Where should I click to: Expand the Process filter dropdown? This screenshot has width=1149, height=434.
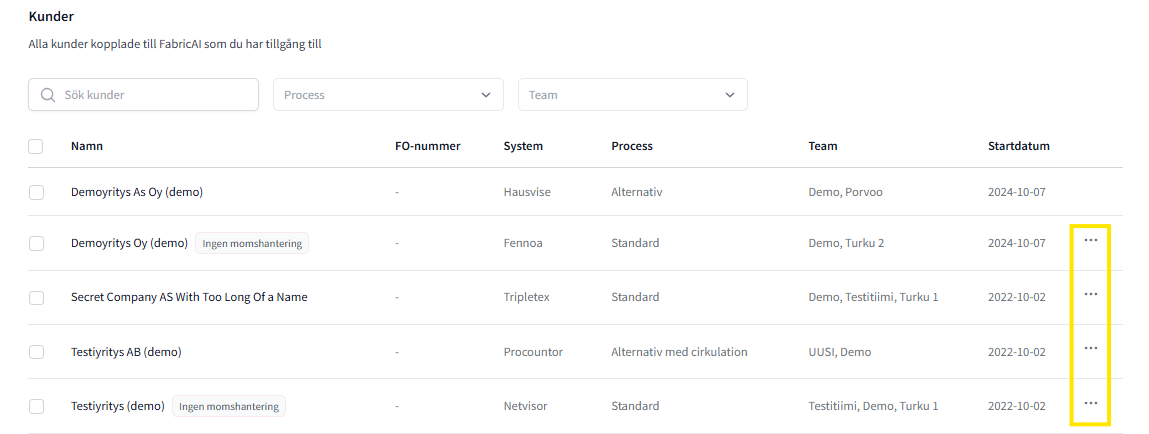388,95
